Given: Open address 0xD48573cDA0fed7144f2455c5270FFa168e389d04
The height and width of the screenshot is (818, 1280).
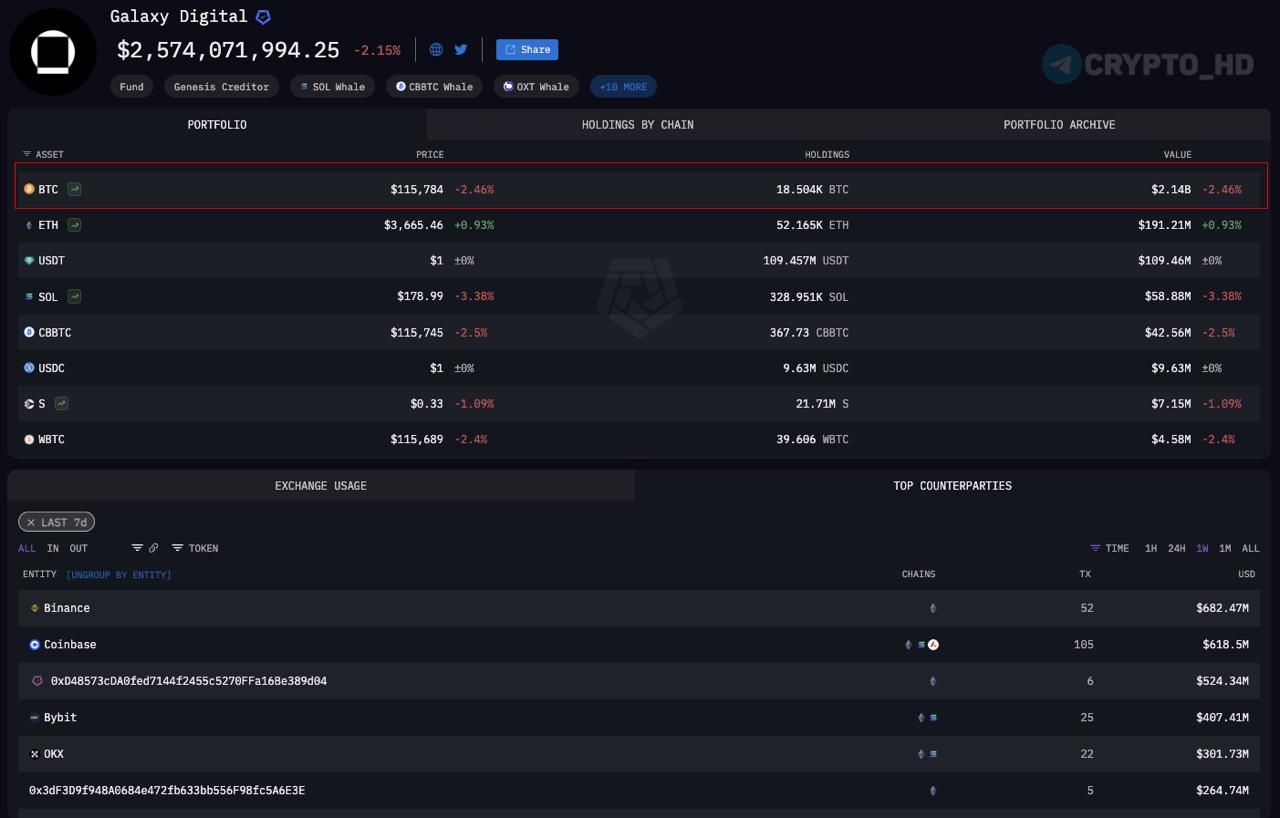Looking at the screenshot, I should (189, 681).
